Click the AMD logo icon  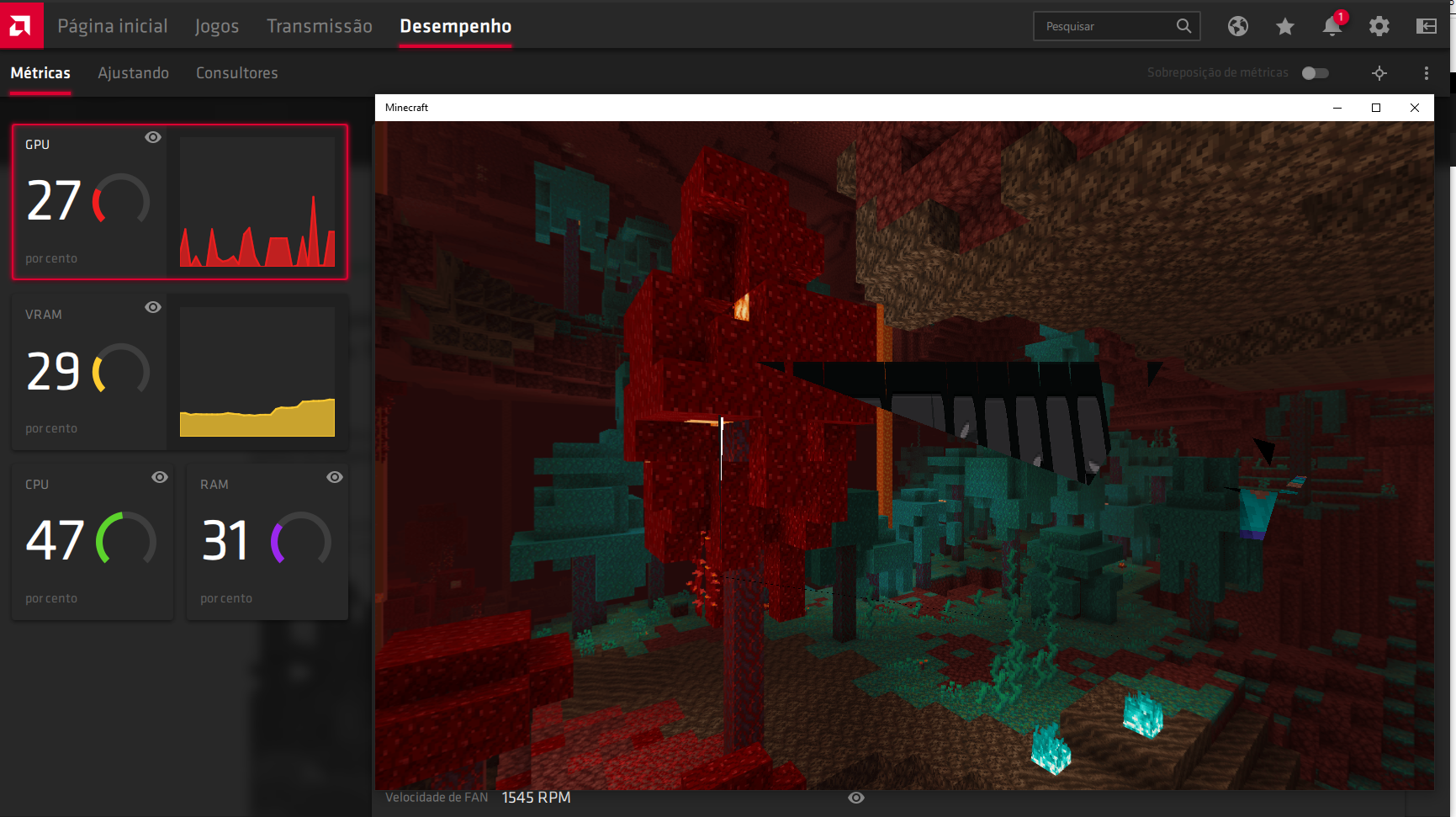click(x=21, y=26)
